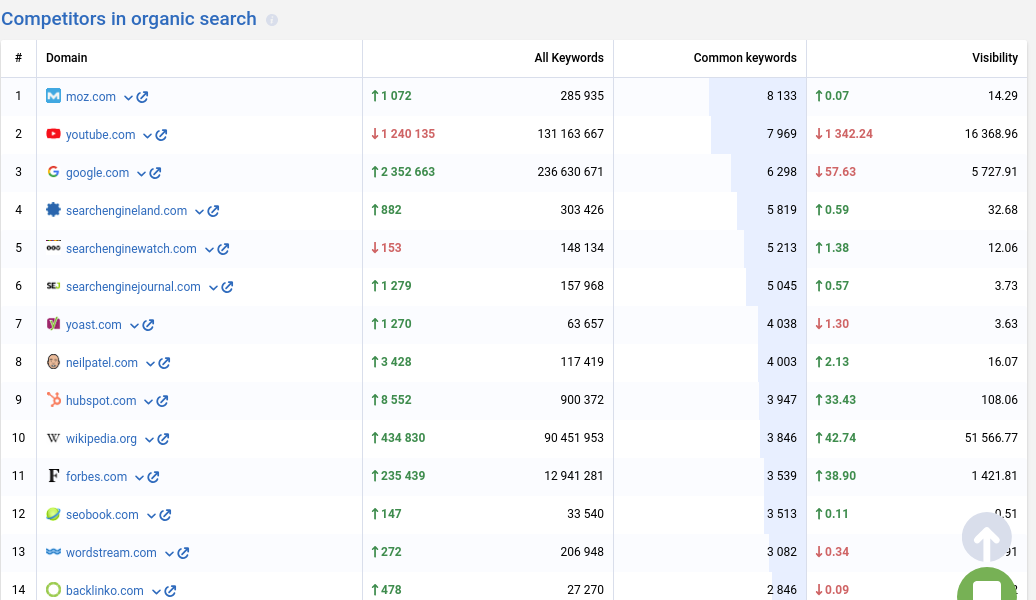Click the all keywords value 900 372
This screenshot has width=1036, height=600.
[582, 400]
